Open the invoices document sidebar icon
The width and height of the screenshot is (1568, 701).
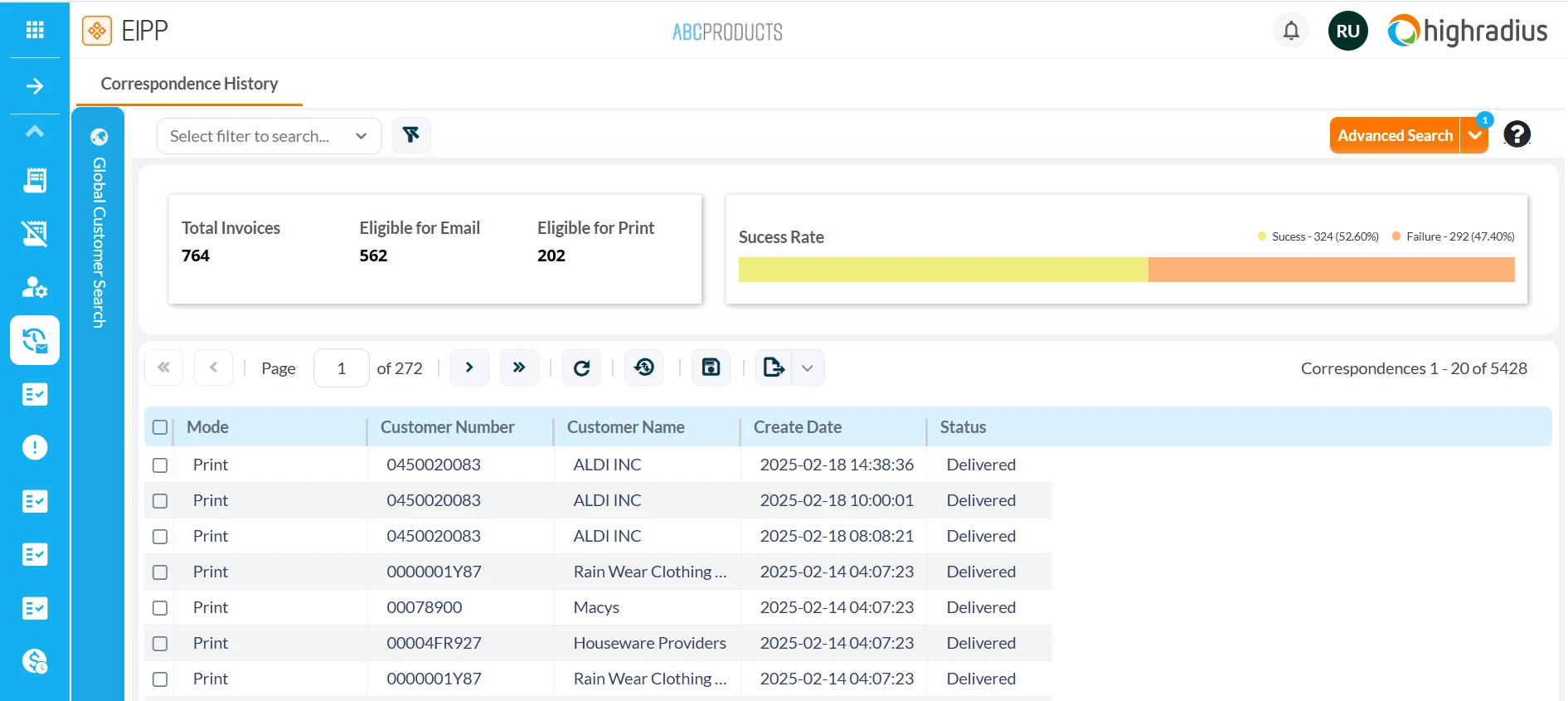(x=35, y=180)
